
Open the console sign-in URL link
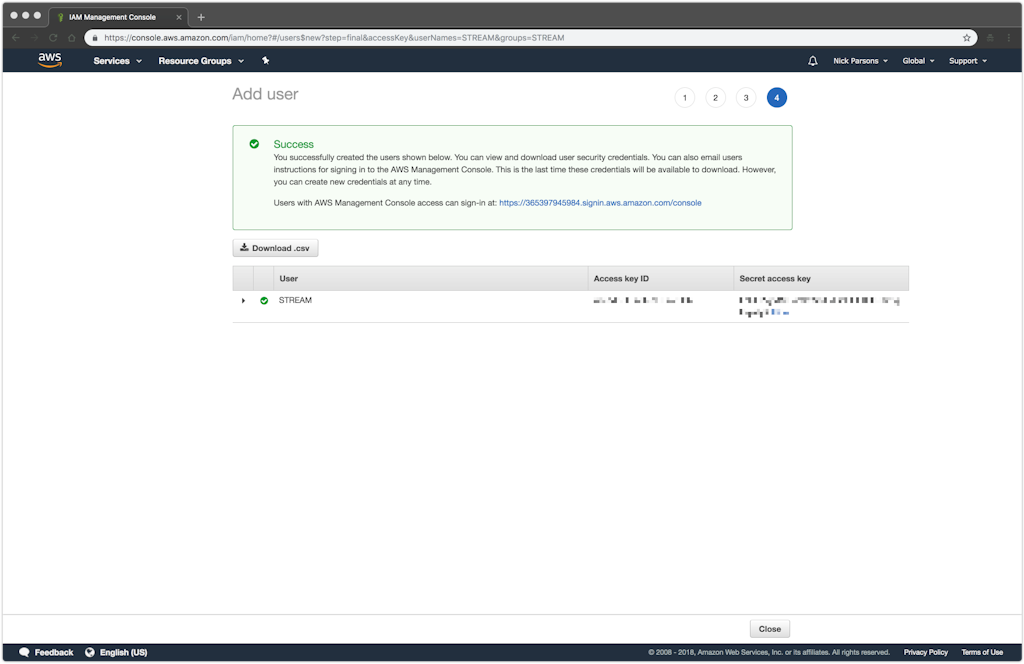600,203
